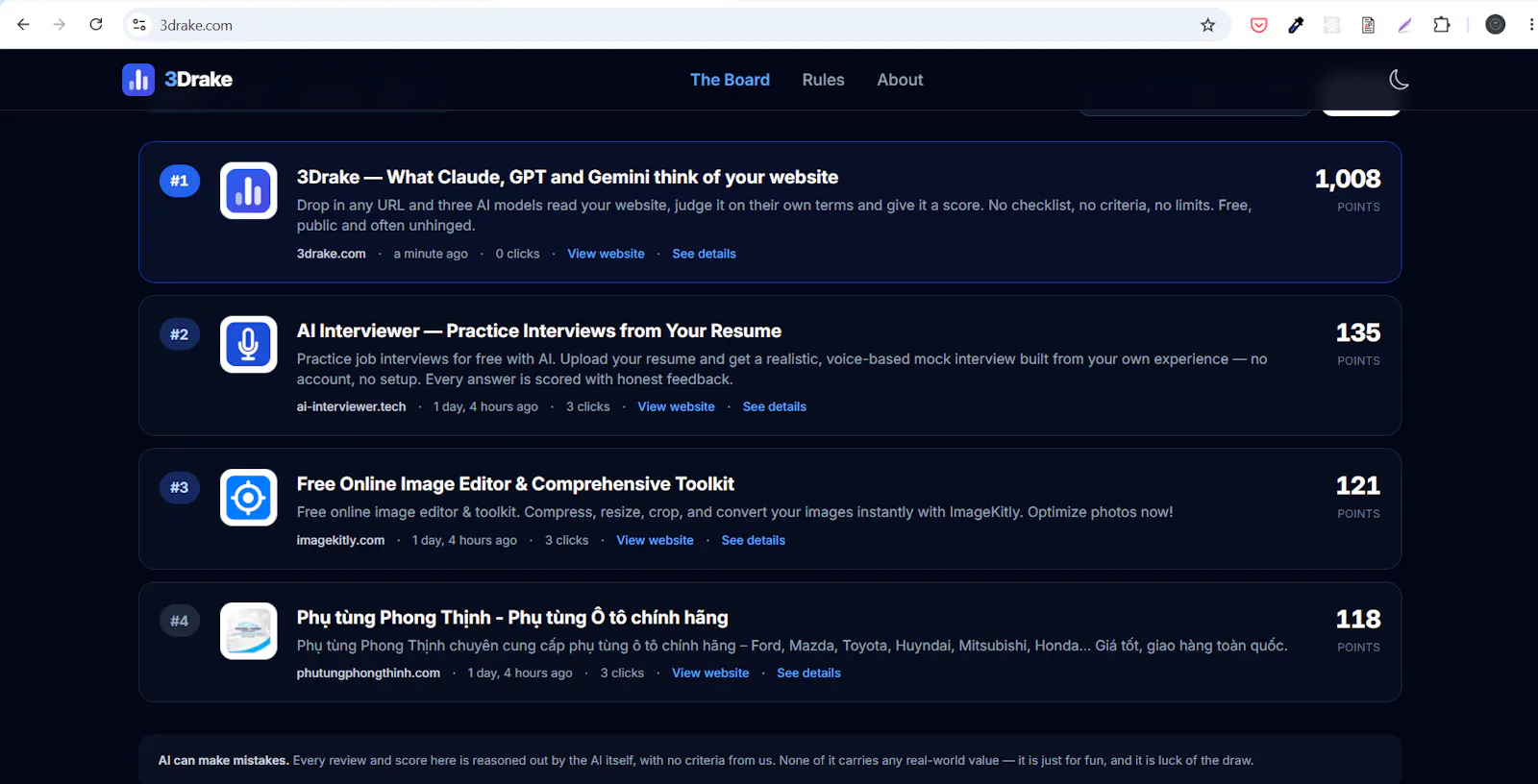Reload the page with the refresh icon

pyautogui.click(x=96, y=25)
